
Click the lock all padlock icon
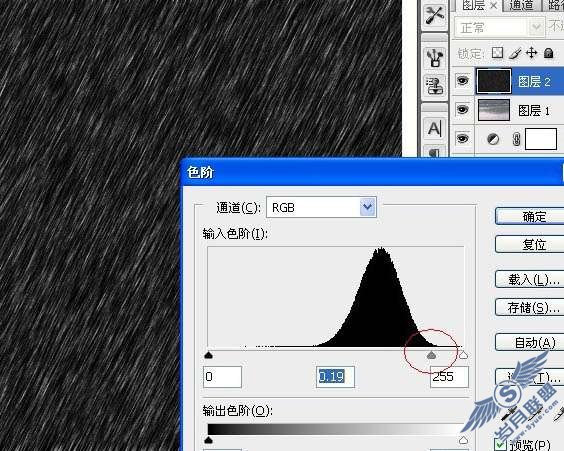coord(549,53)
